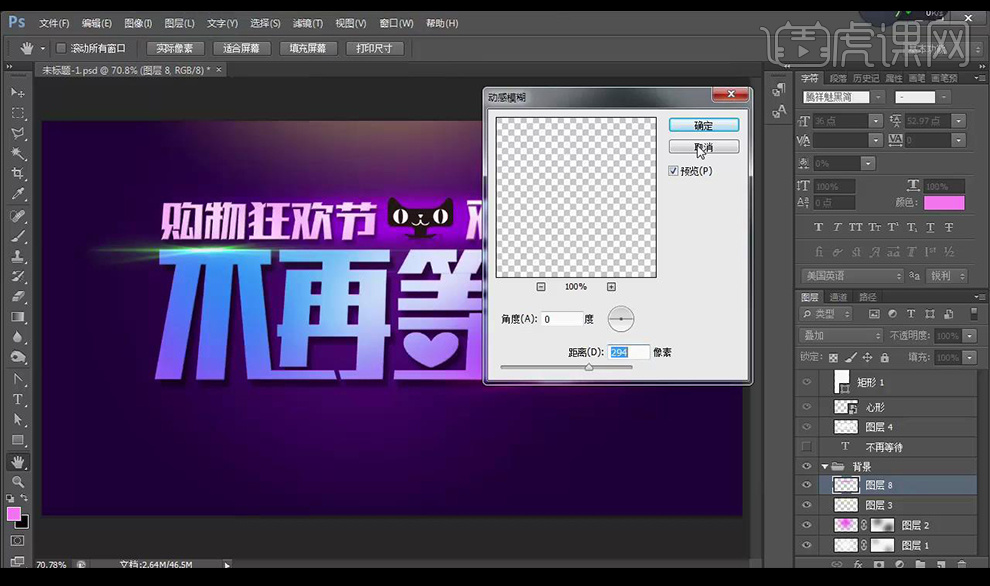Hide the 心形 layer

tap(807, 407)
